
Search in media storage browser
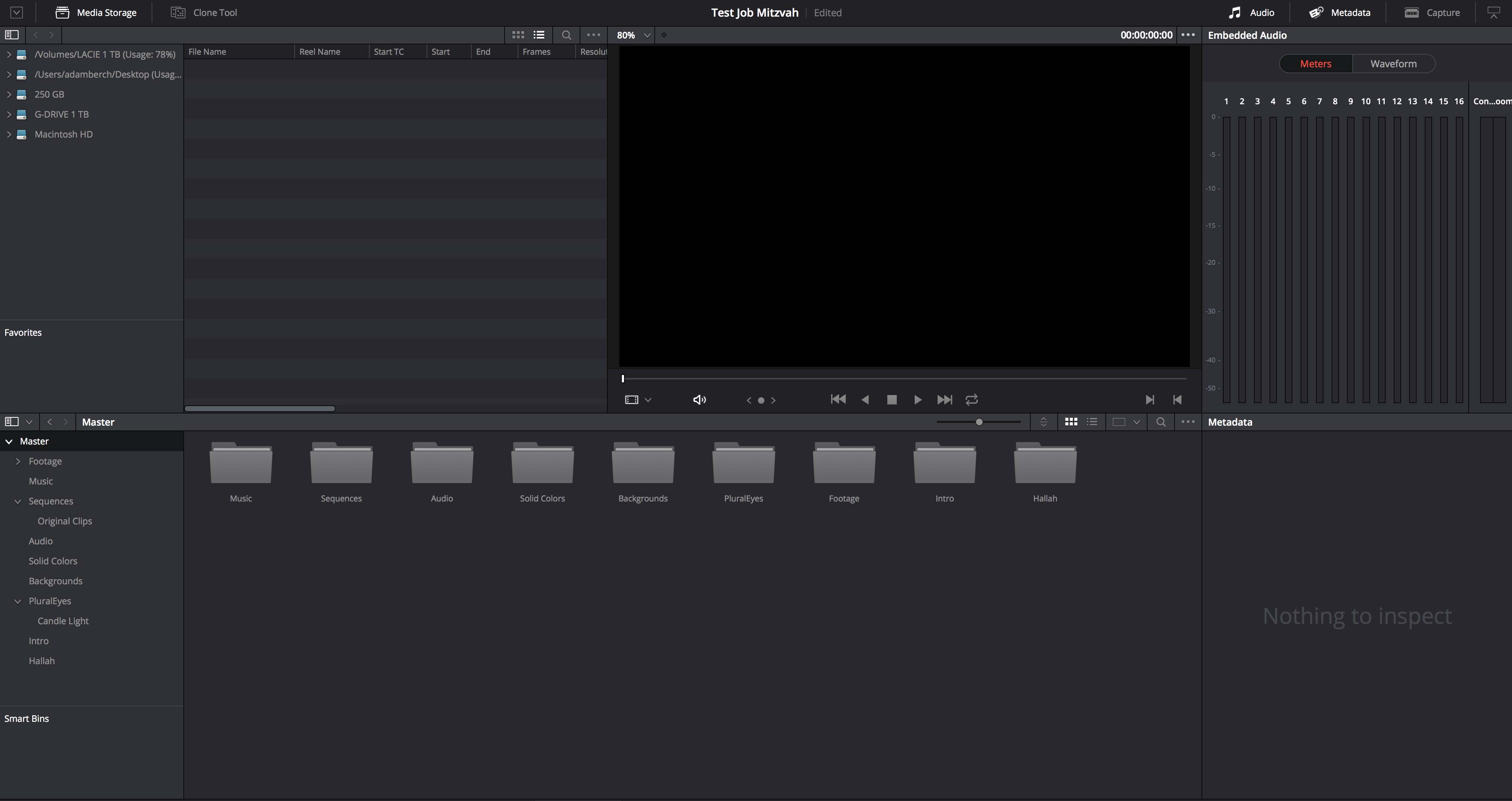[x=566, y=35]
